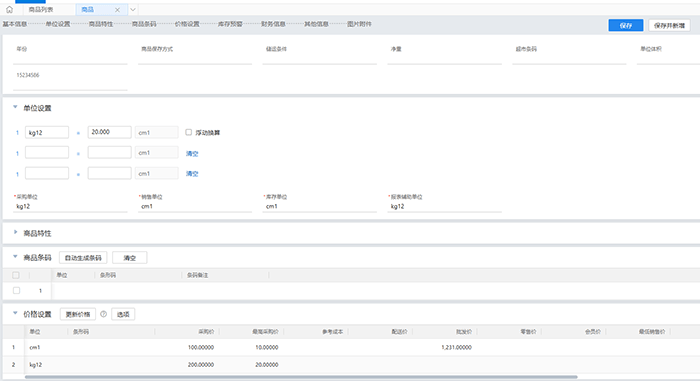Screen dimensions: 700x381
Task: Jump to 图片附件 in the step navigation
Action: pos(359,24)
